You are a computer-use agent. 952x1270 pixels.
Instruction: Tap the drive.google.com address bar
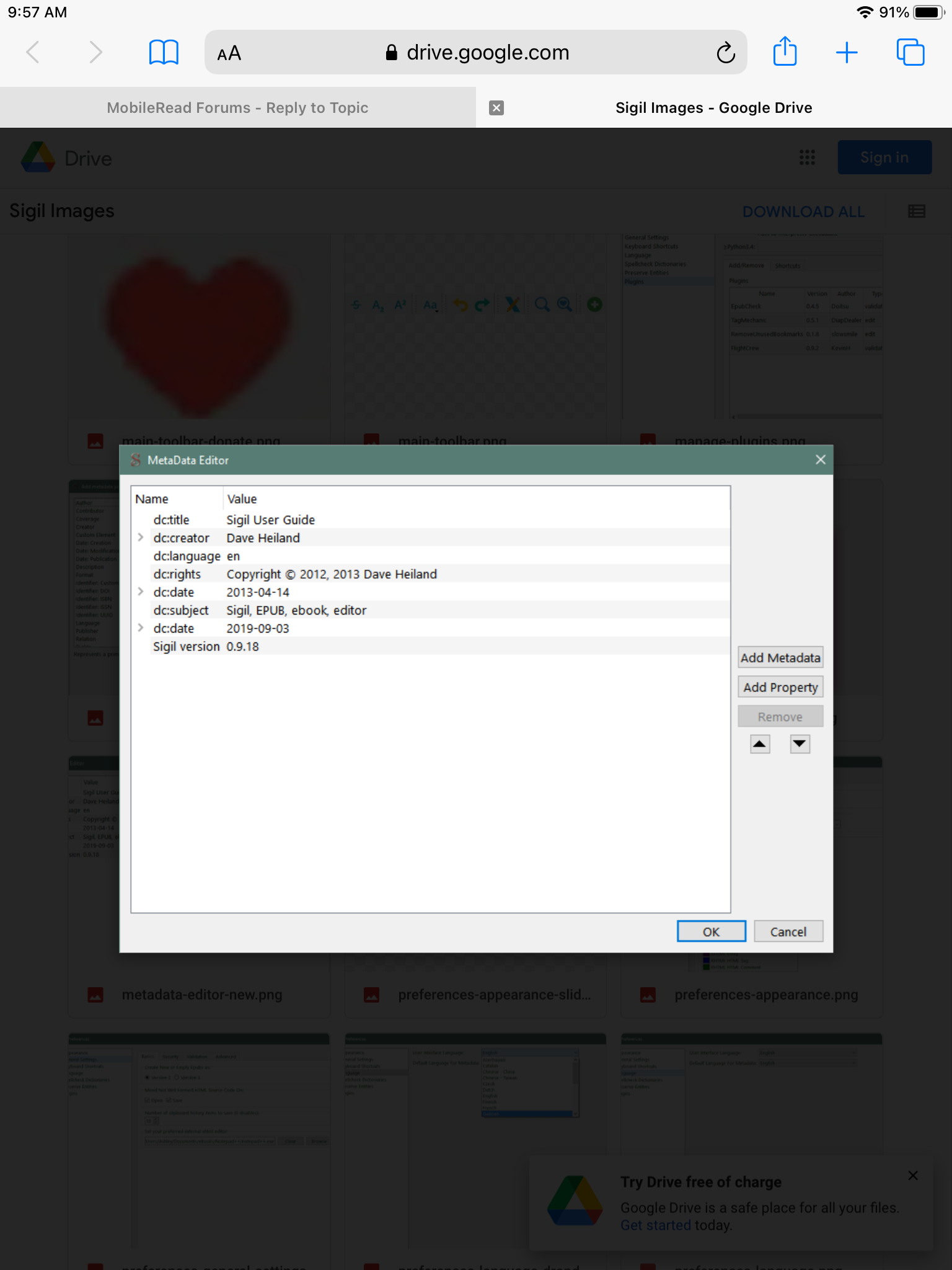pyautogui.click(x=476, y=53)
